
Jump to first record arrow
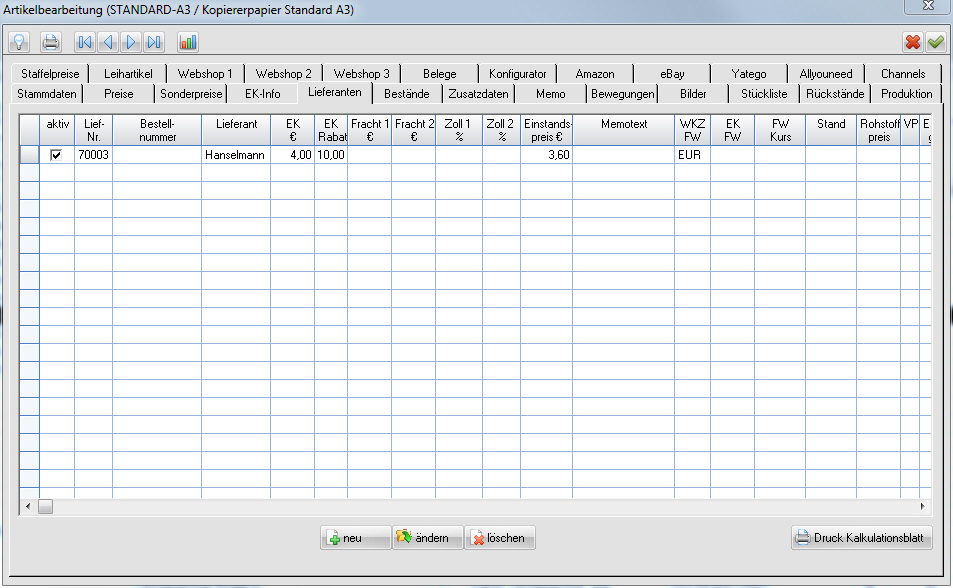(84, 42)
